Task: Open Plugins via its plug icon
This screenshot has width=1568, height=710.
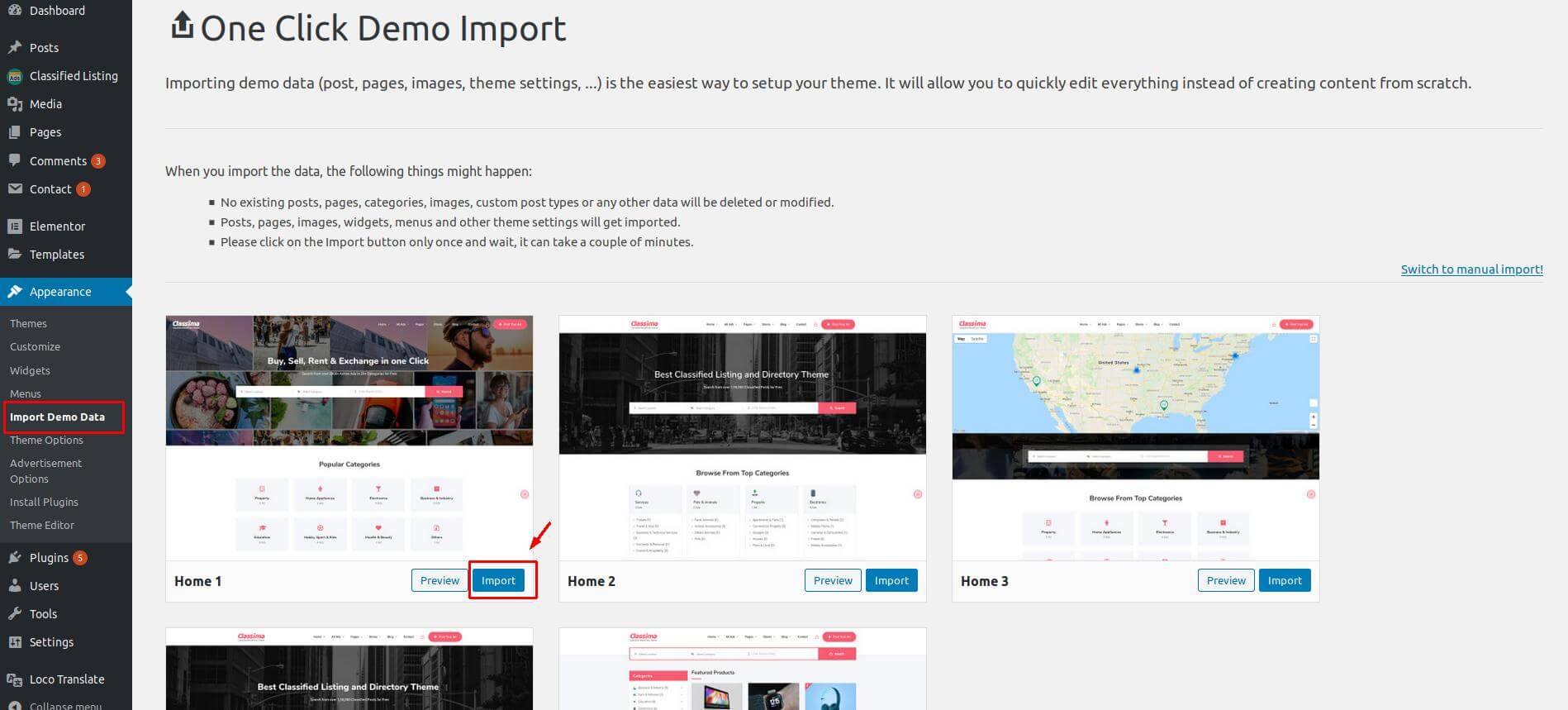Action: click(x=14, y=557)
